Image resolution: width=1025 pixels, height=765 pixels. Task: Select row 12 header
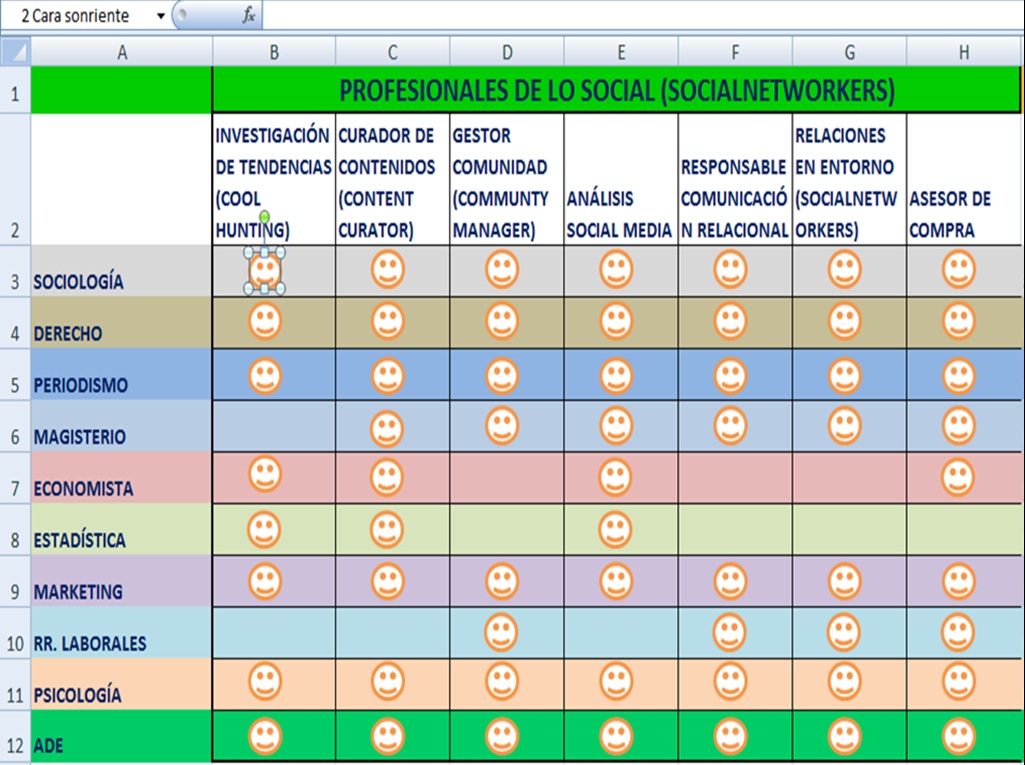(15, 736)
